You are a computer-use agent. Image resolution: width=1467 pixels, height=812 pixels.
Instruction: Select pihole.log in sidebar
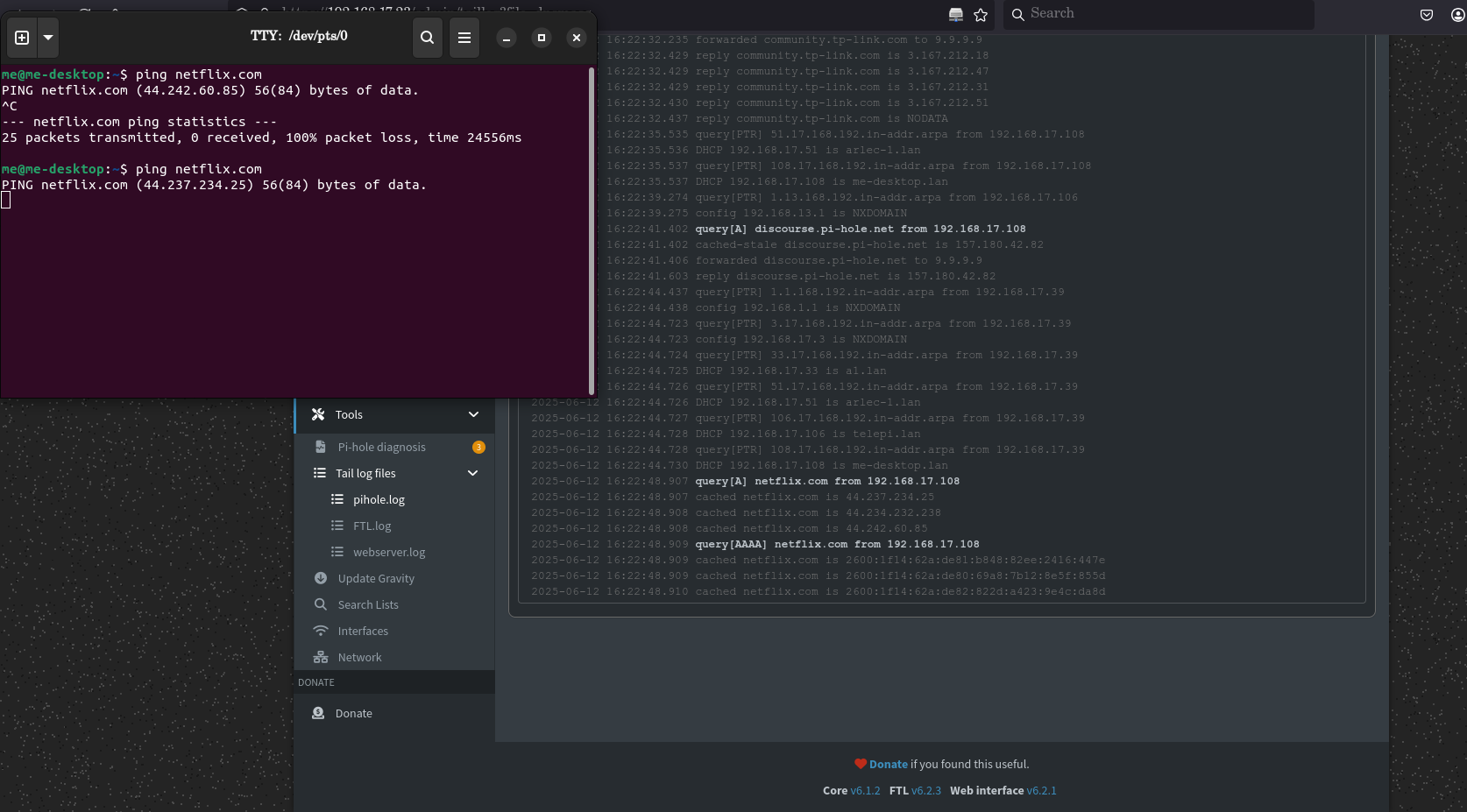pos(379,499)
